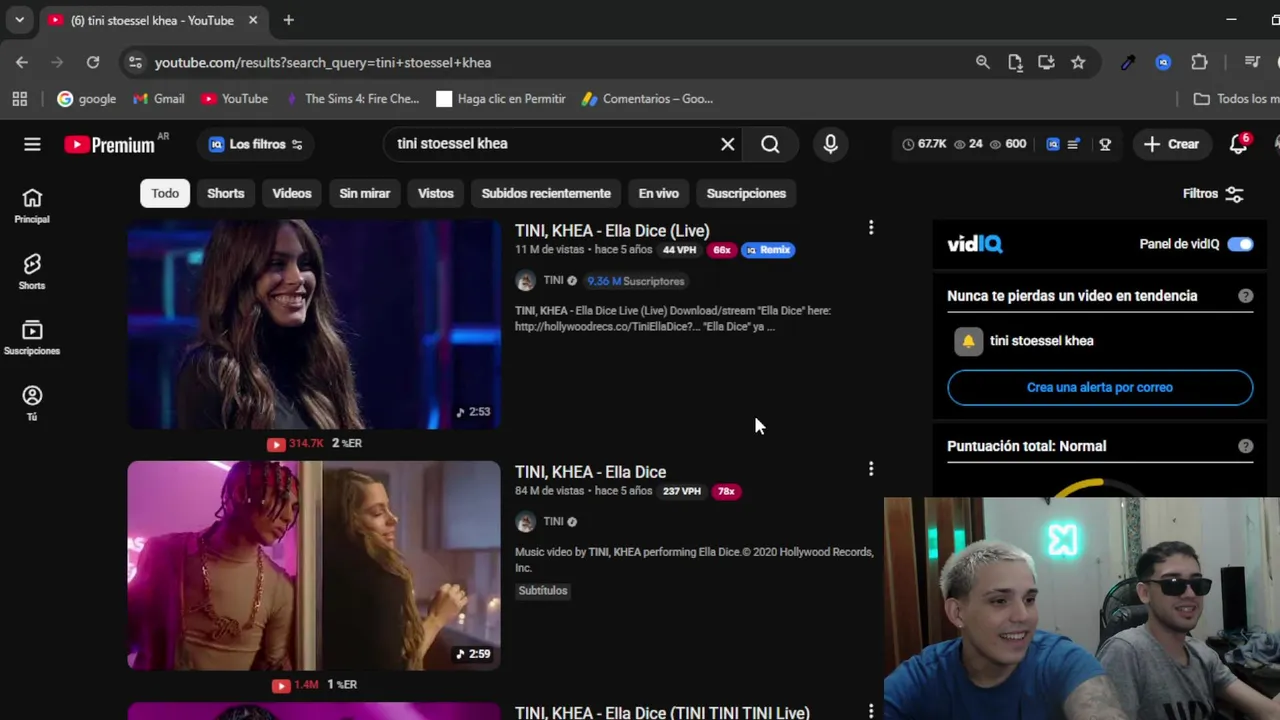Select the Shorts filter chip
The width and height of the screenshot is (1280, 720).
(225, 193)
